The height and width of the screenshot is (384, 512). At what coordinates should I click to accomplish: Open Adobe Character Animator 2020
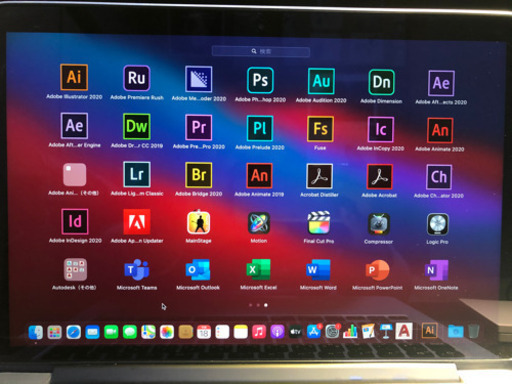(x=439, y=177)
